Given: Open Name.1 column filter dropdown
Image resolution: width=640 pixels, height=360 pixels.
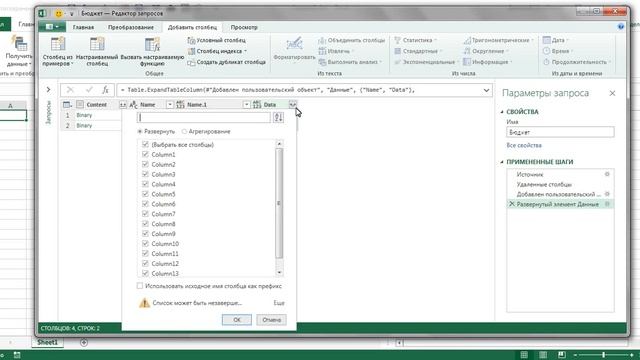Looking at the screenshot, I should tap(246, 105).
